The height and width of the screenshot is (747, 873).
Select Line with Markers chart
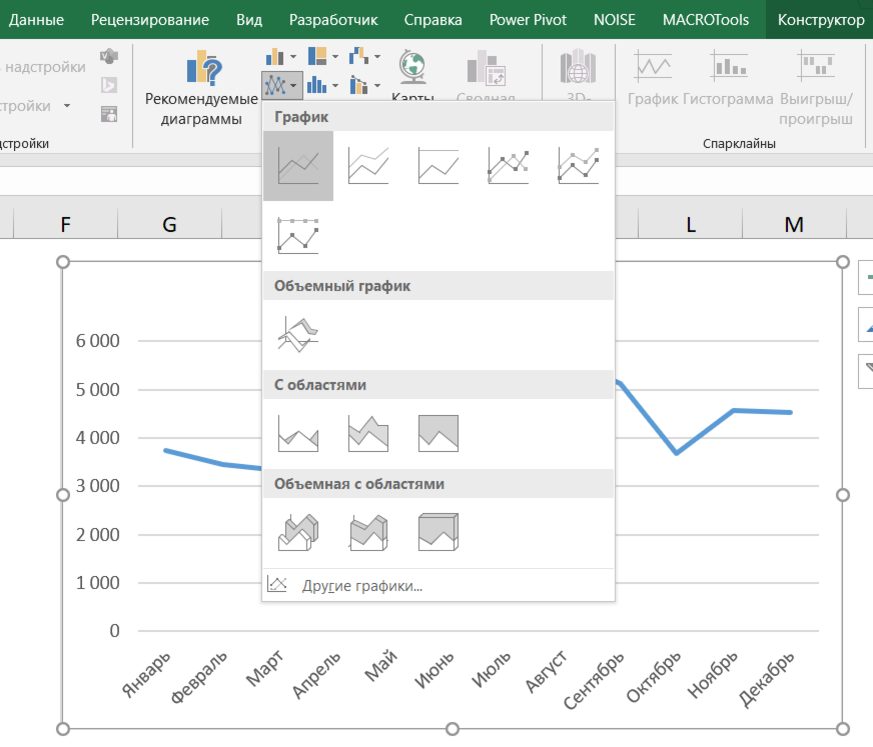(508, 166)
